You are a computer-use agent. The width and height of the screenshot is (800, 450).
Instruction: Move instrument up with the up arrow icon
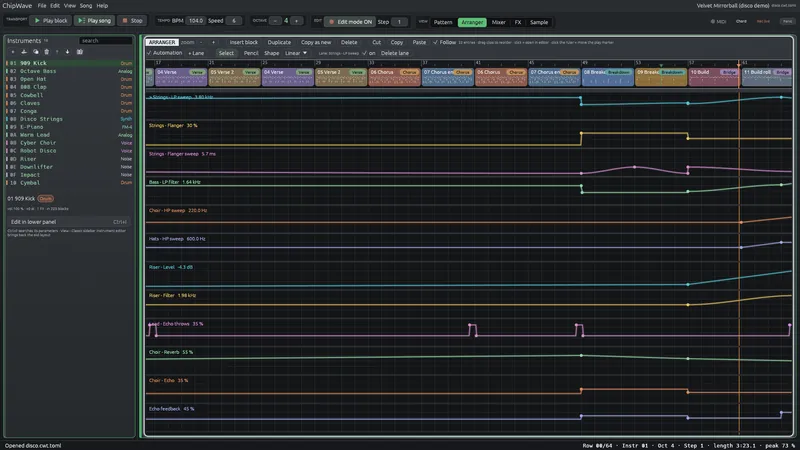(57, 52)
